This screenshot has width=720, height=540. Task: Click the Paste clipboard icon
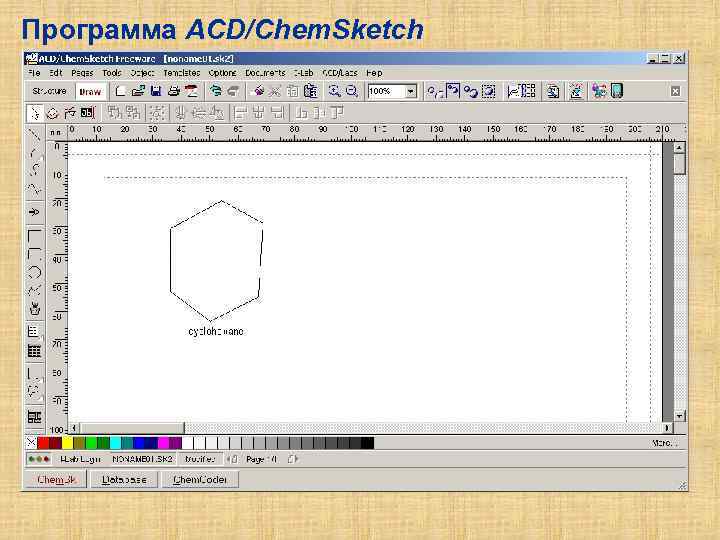pos(311,91)
